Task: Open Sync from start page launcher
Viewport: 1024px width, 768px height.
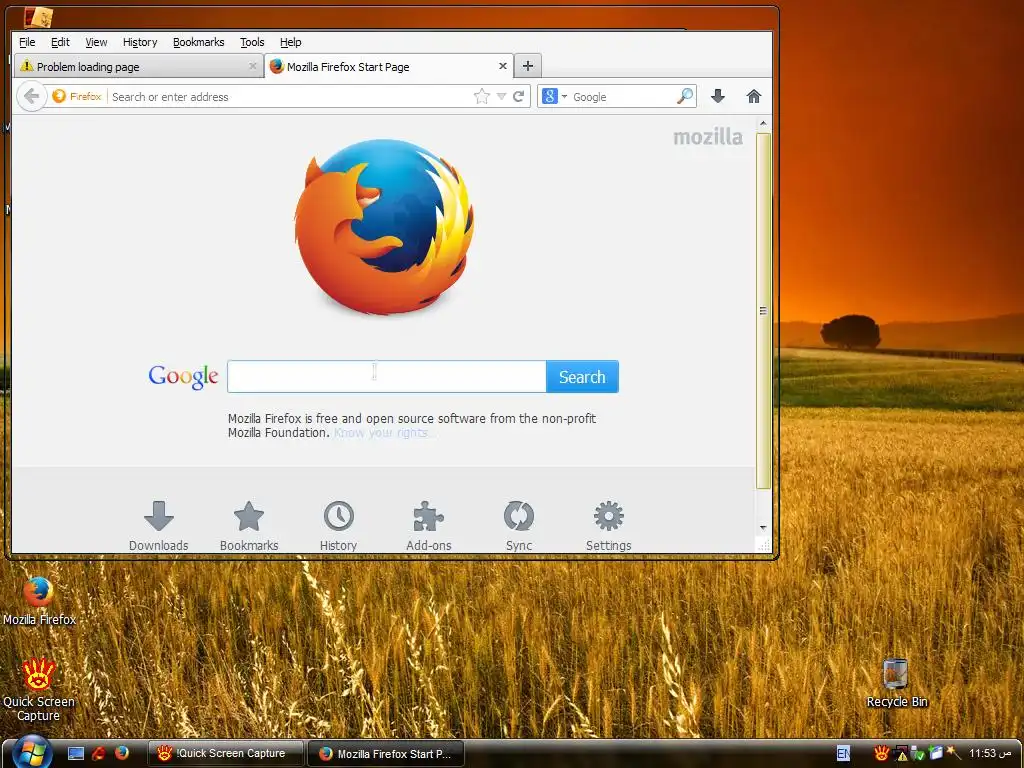Action: (519, 526)
